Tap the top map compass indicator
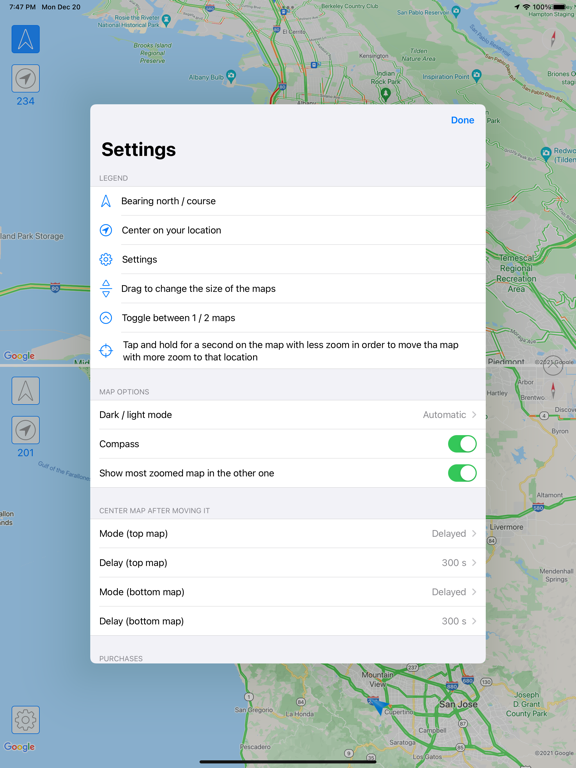This screenshot has width=576, height=768. [553, 39]
